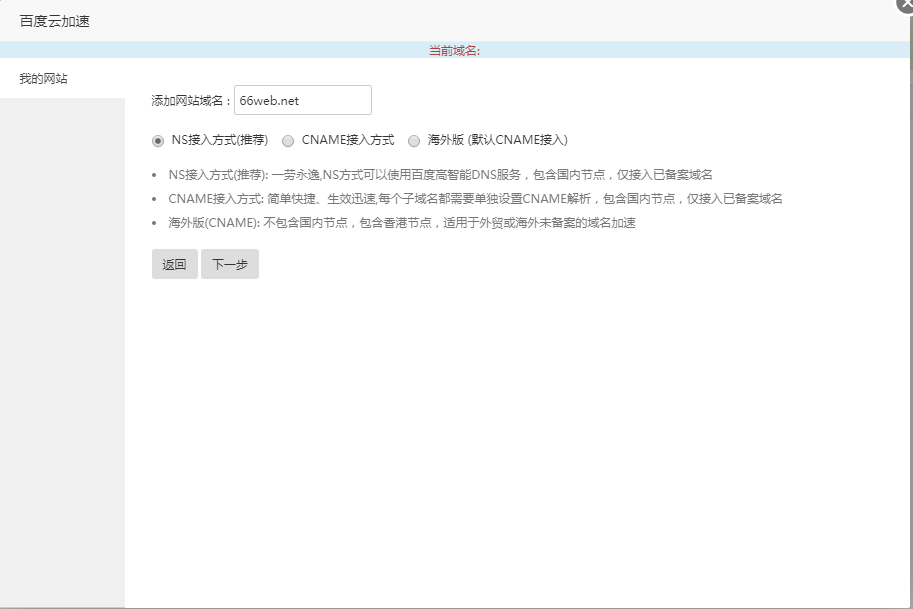The height and width of the screenshot is (609, 913).
Task: Click the 海外版(CNAME) description bullet text
Action: 402,222
